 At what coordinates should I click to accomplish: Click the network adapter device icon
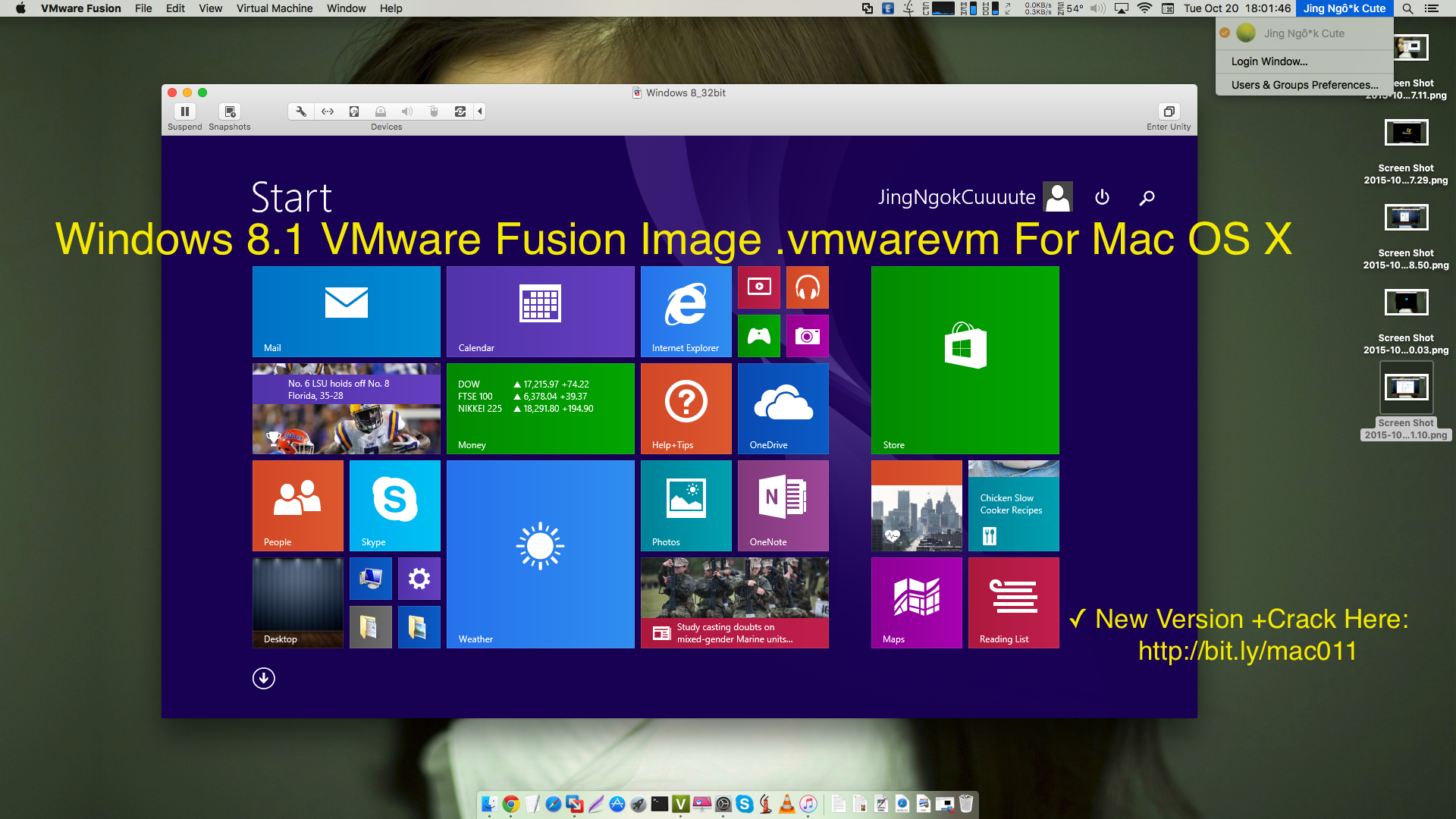coord(328,111)
